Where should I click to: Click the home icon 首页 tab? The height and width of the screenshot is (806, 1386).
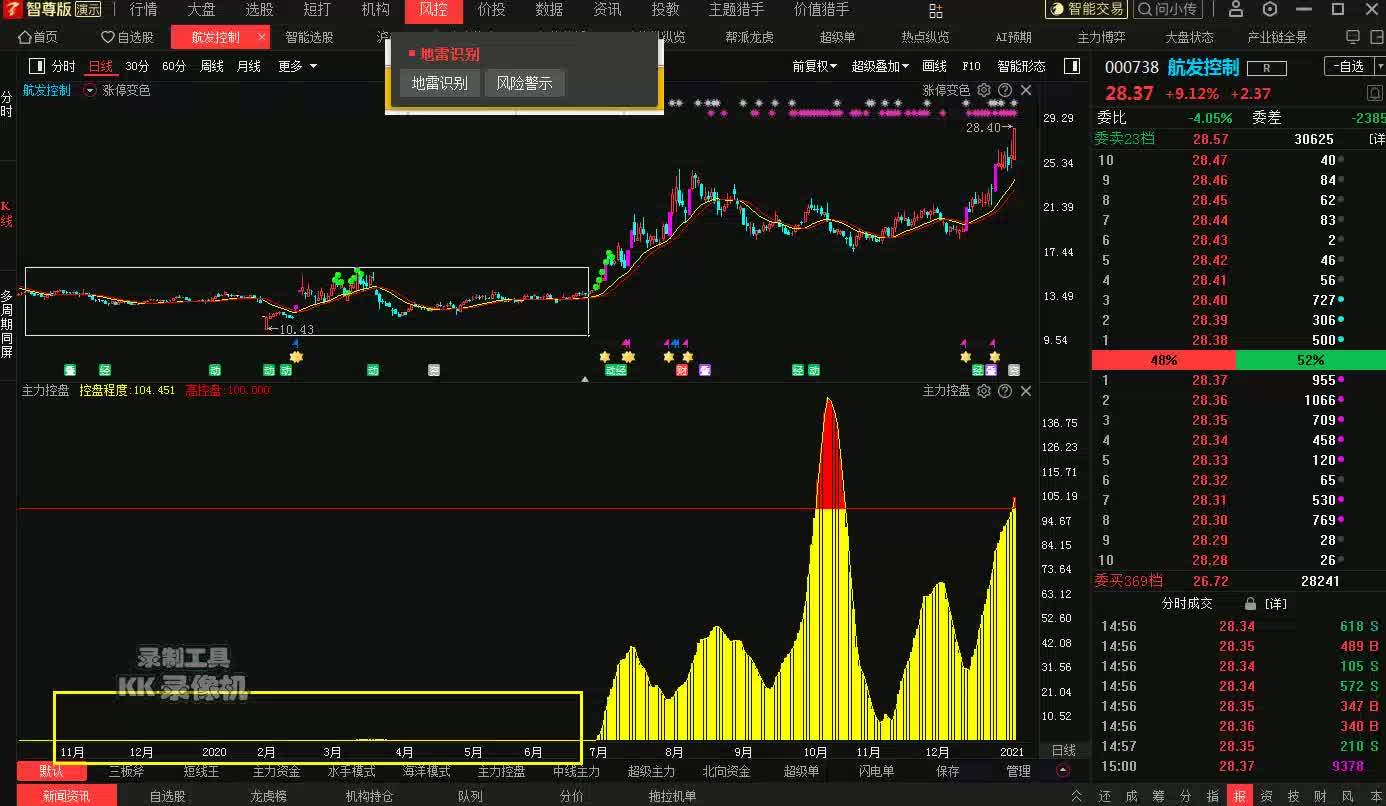tap(38, 37)
